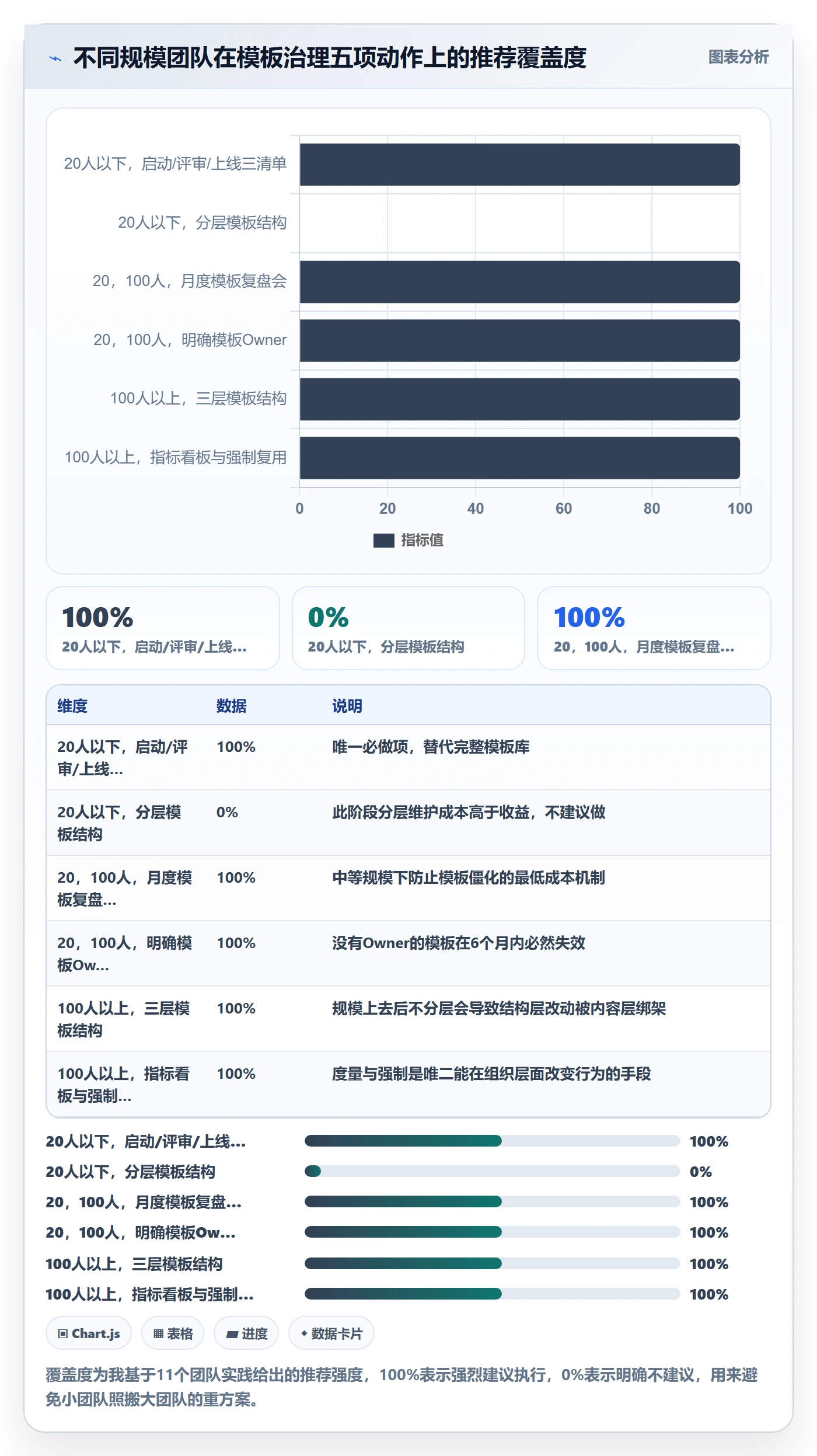
Task: Click progress bar for 100人以上，指标看板与强制…
Action: [x=492, y=1294]
